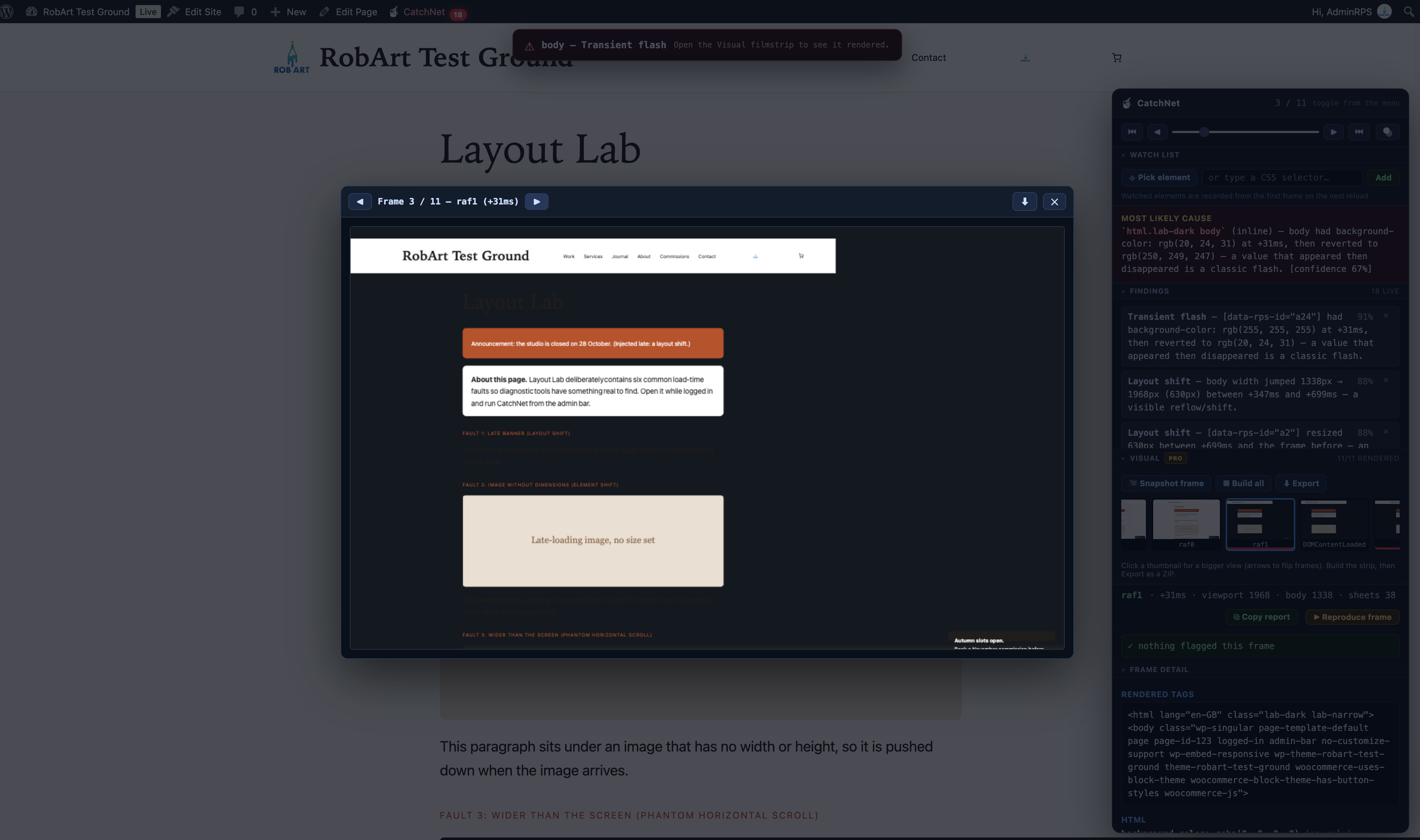Step forward one frame in CatchNet panel
The height and width of the screenshot is (840, 1420).
coord(1333,132)
